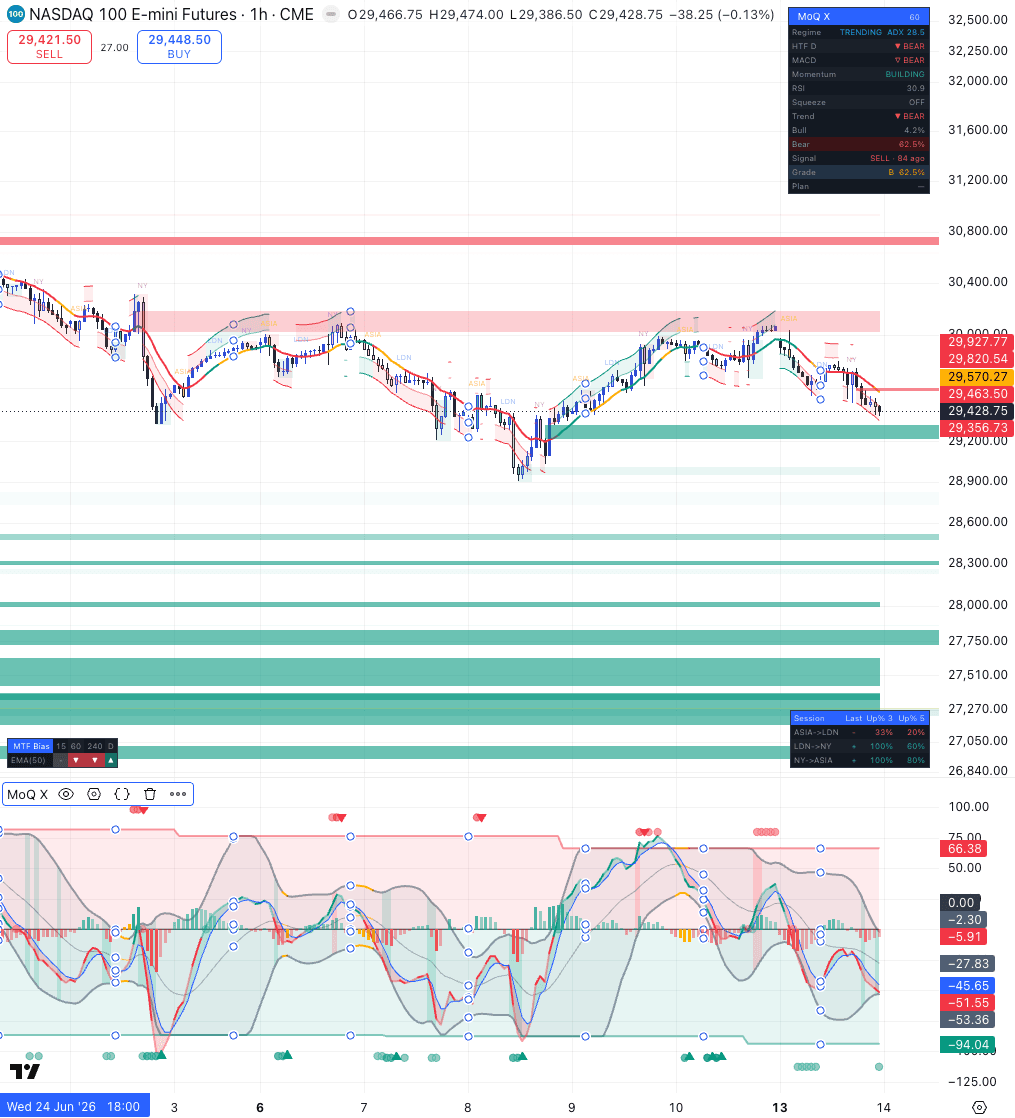Click the red 66.38 oscillator value label
Screen dimensions: 1015x1118
[x=964, y=848]
